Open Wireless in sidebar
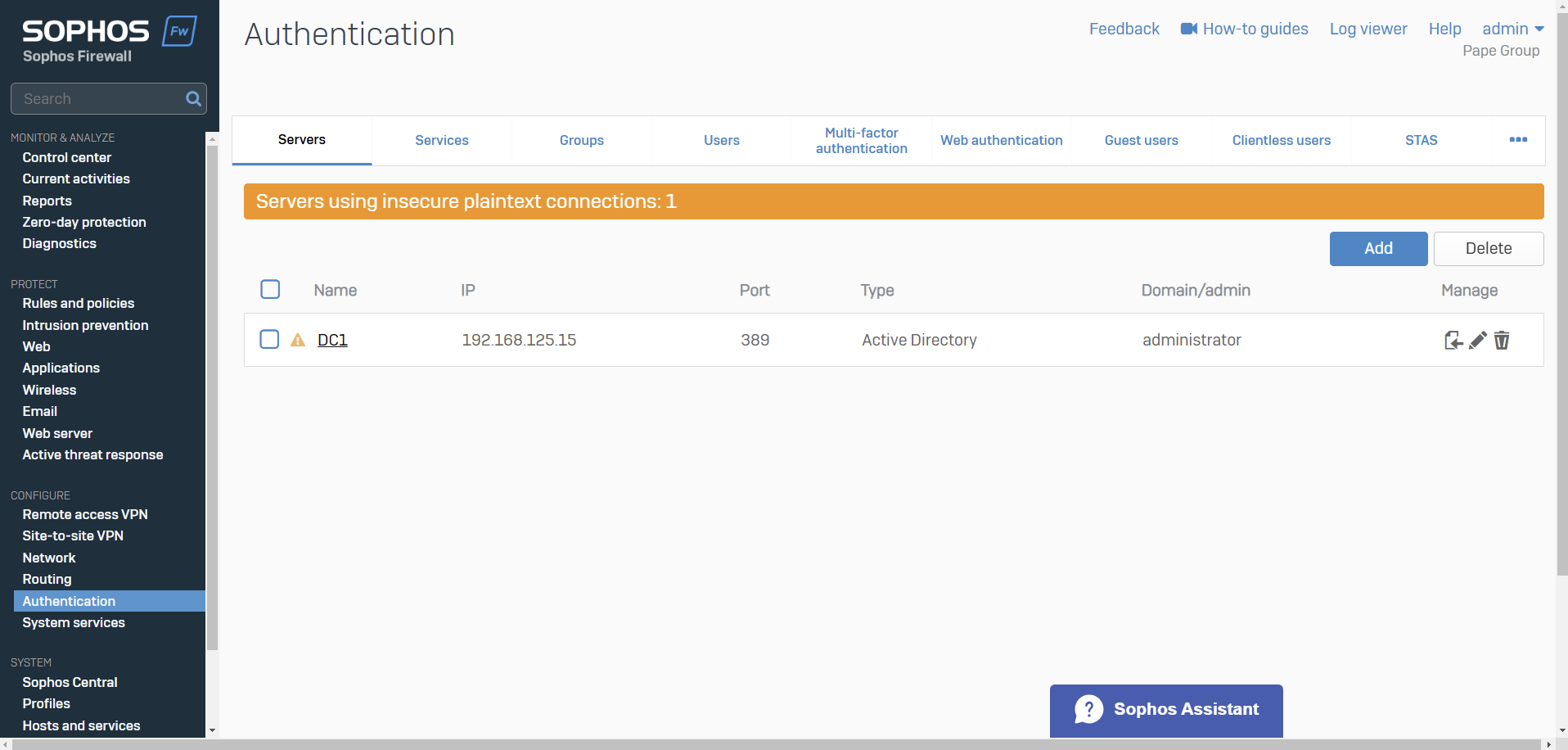 pos(50,390)
